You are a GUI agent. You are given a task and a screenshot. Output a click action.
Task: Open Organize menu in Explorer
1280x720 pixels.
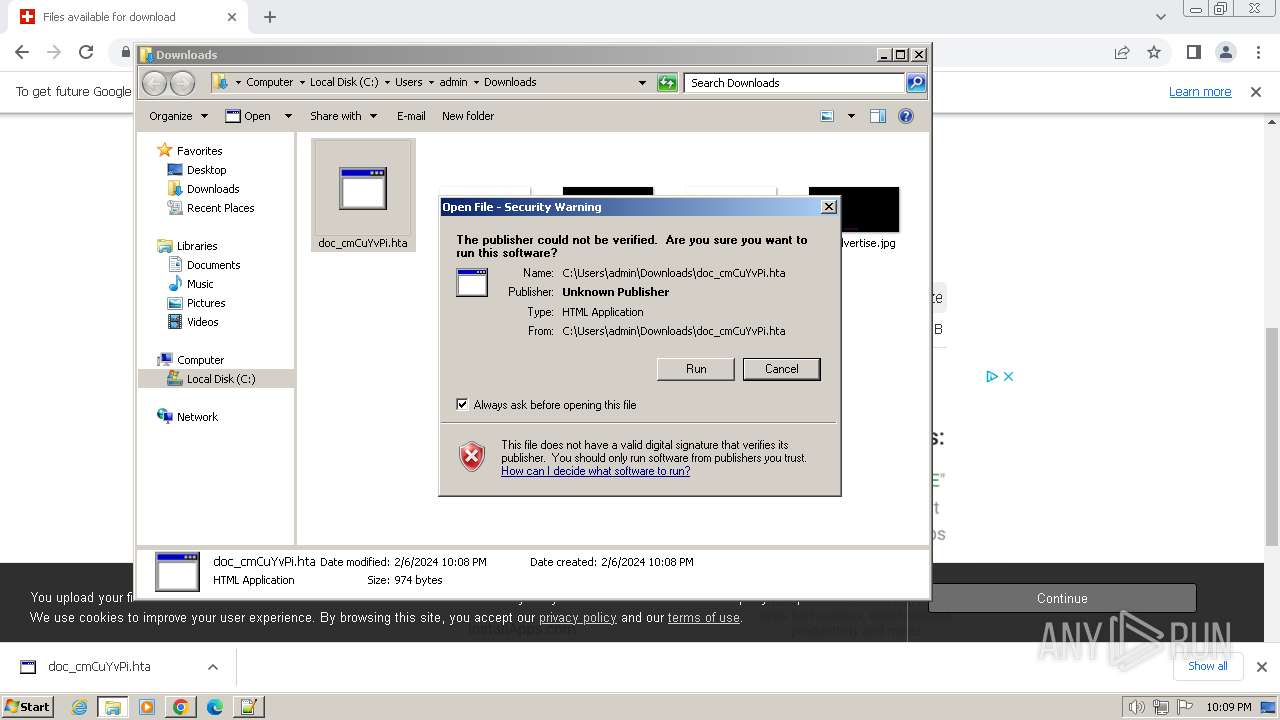(x=178, y=116)
